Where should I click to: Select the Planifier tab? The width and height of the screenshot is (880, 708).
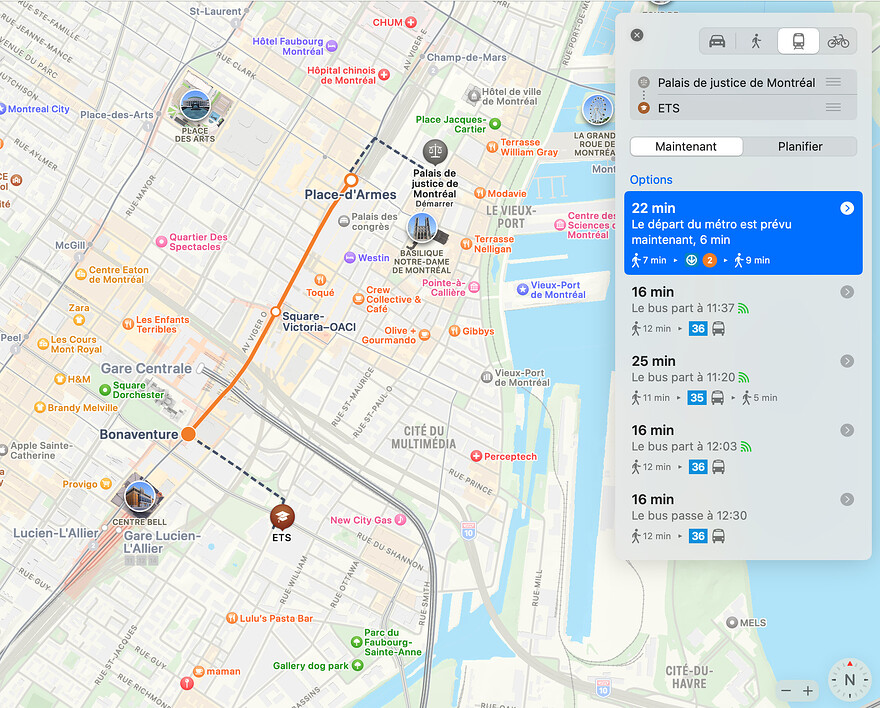(800, 146)
